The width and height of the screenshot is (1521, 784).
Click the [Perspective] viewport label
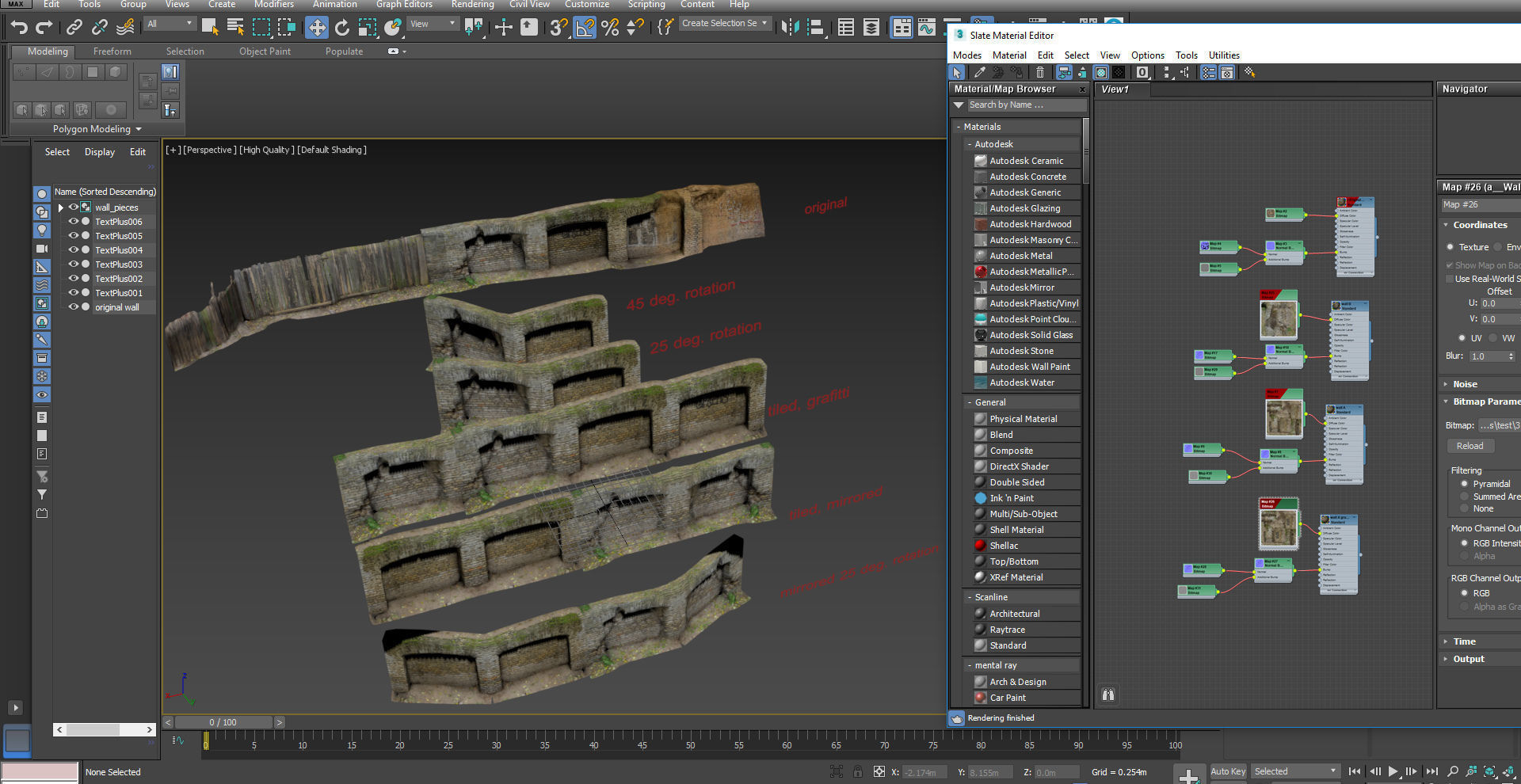[209, 150]
